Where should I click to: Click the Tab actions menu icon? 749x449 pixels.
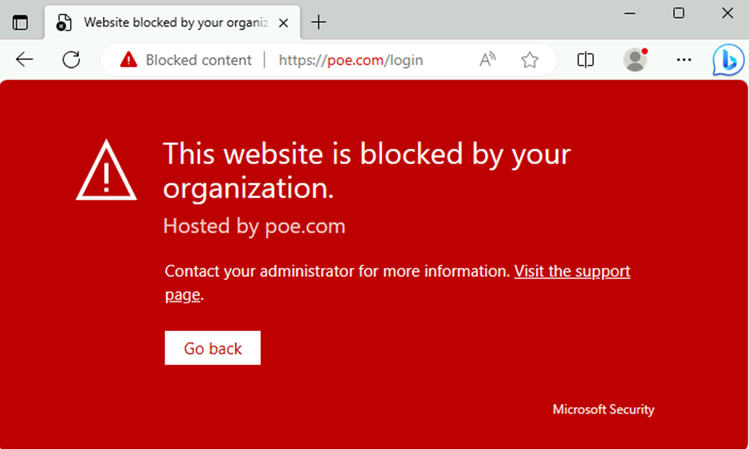[20, 22]
